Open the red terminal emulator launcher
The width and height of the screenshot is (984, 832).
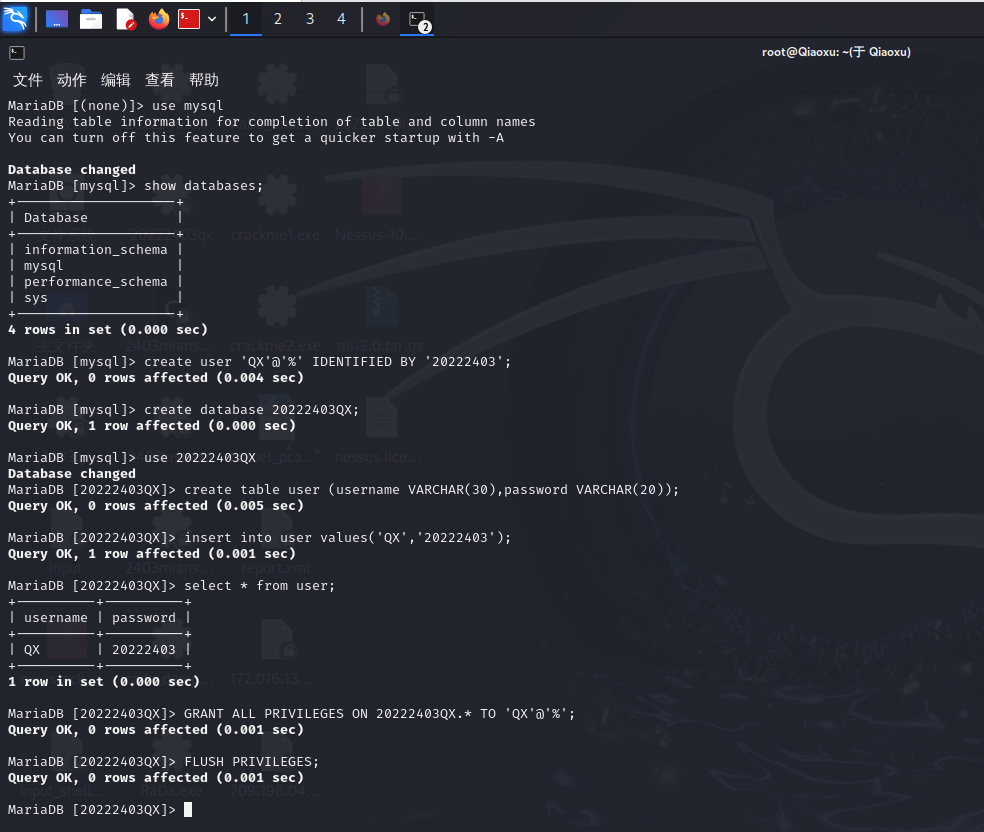[x=189, y=19]
